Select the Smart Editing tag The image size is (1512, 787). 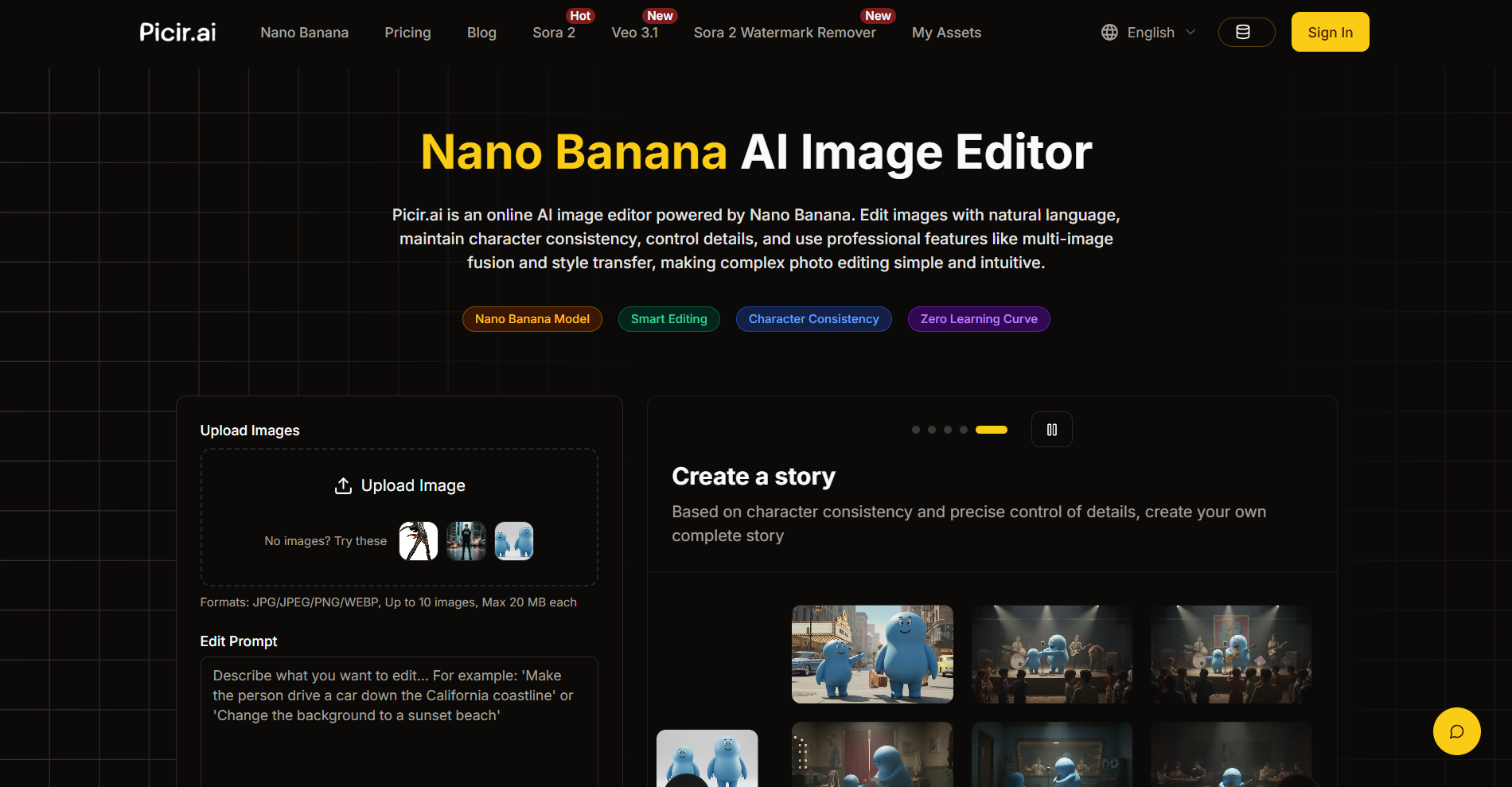coord(668,319)
